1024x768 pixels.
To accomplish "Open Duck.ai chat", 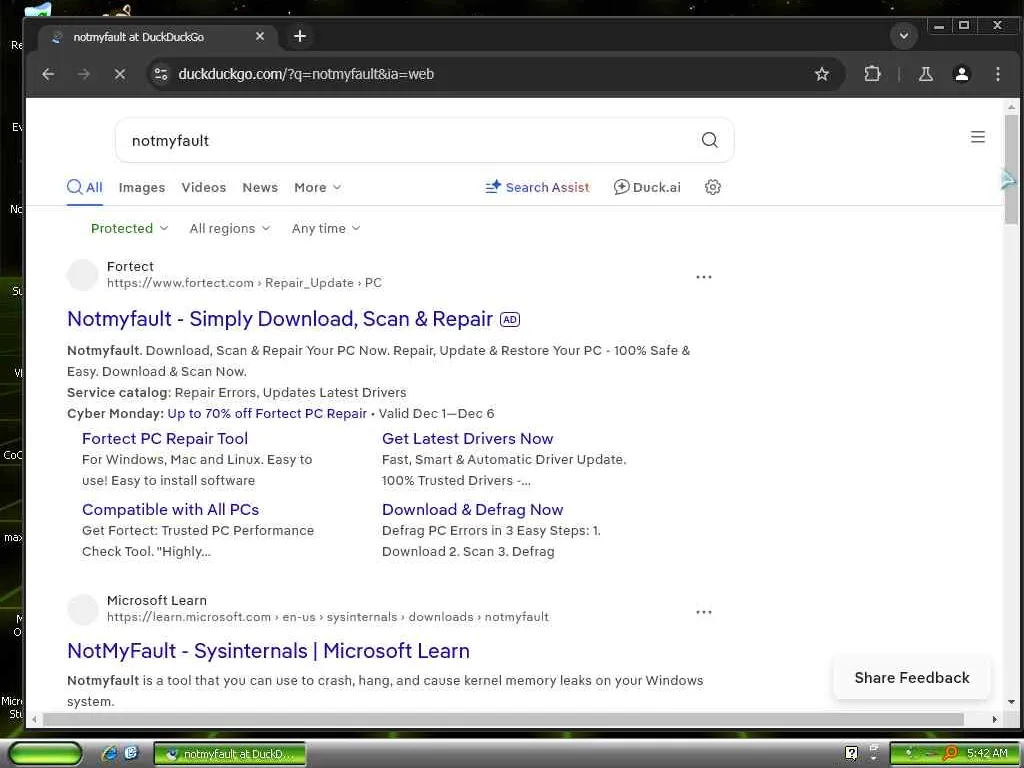I will click(x=647, y=187).
